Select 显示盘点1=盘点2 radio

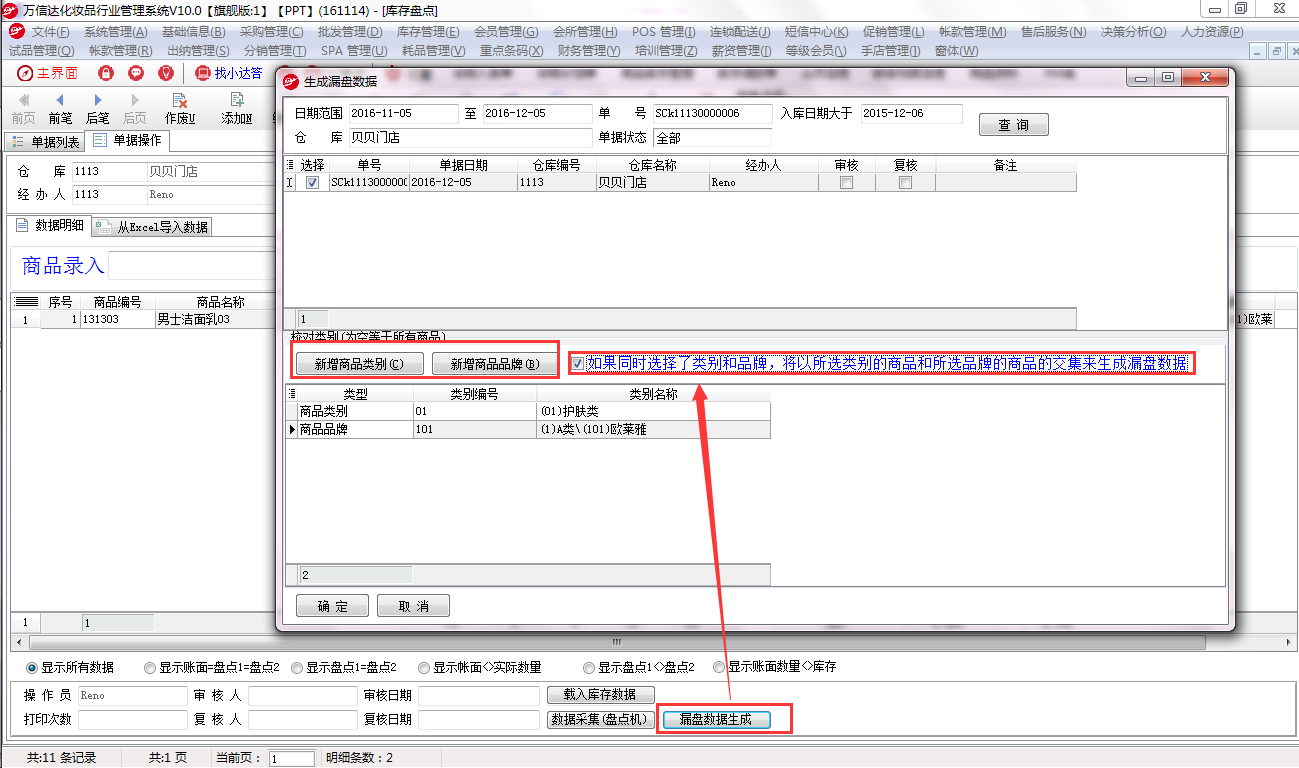297,667
